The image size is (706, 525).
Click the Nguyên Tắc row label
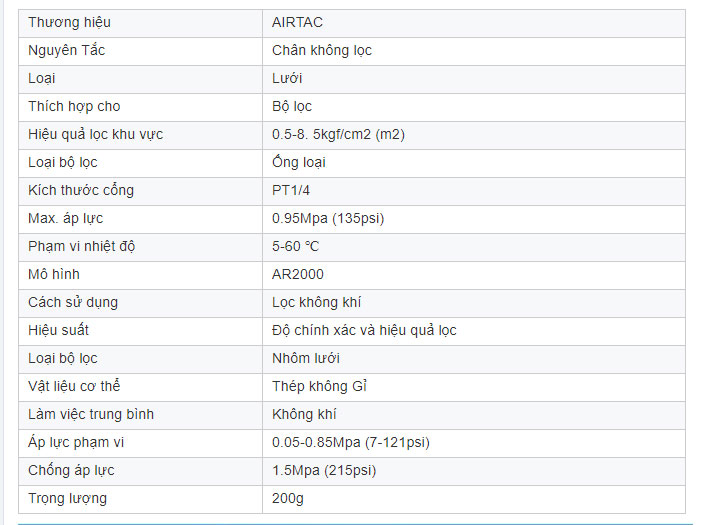pyautogui.click(x=67, y=50)
